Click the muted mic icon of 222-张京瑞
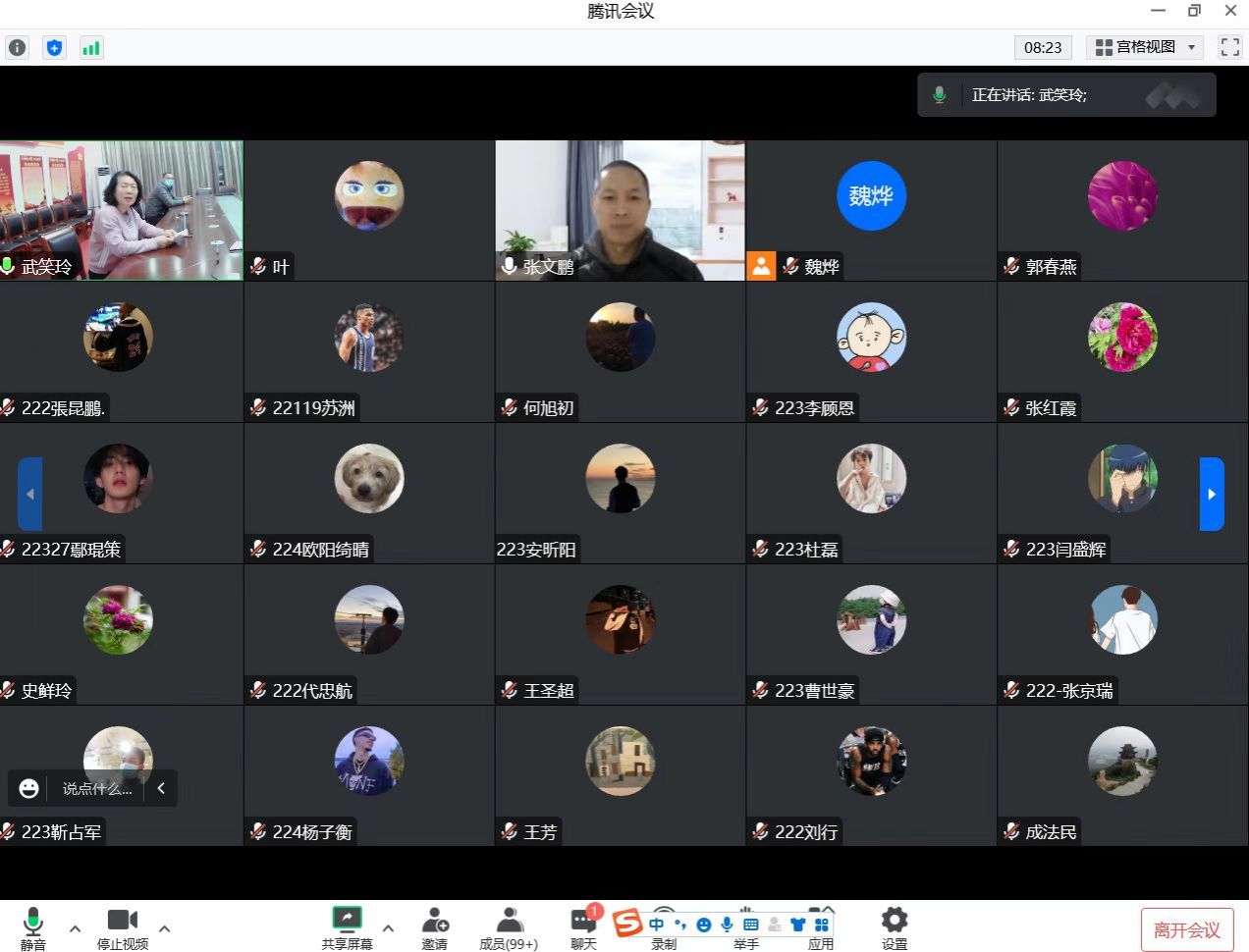This screenshot has height=952, width=1249. pos(1011,690)
